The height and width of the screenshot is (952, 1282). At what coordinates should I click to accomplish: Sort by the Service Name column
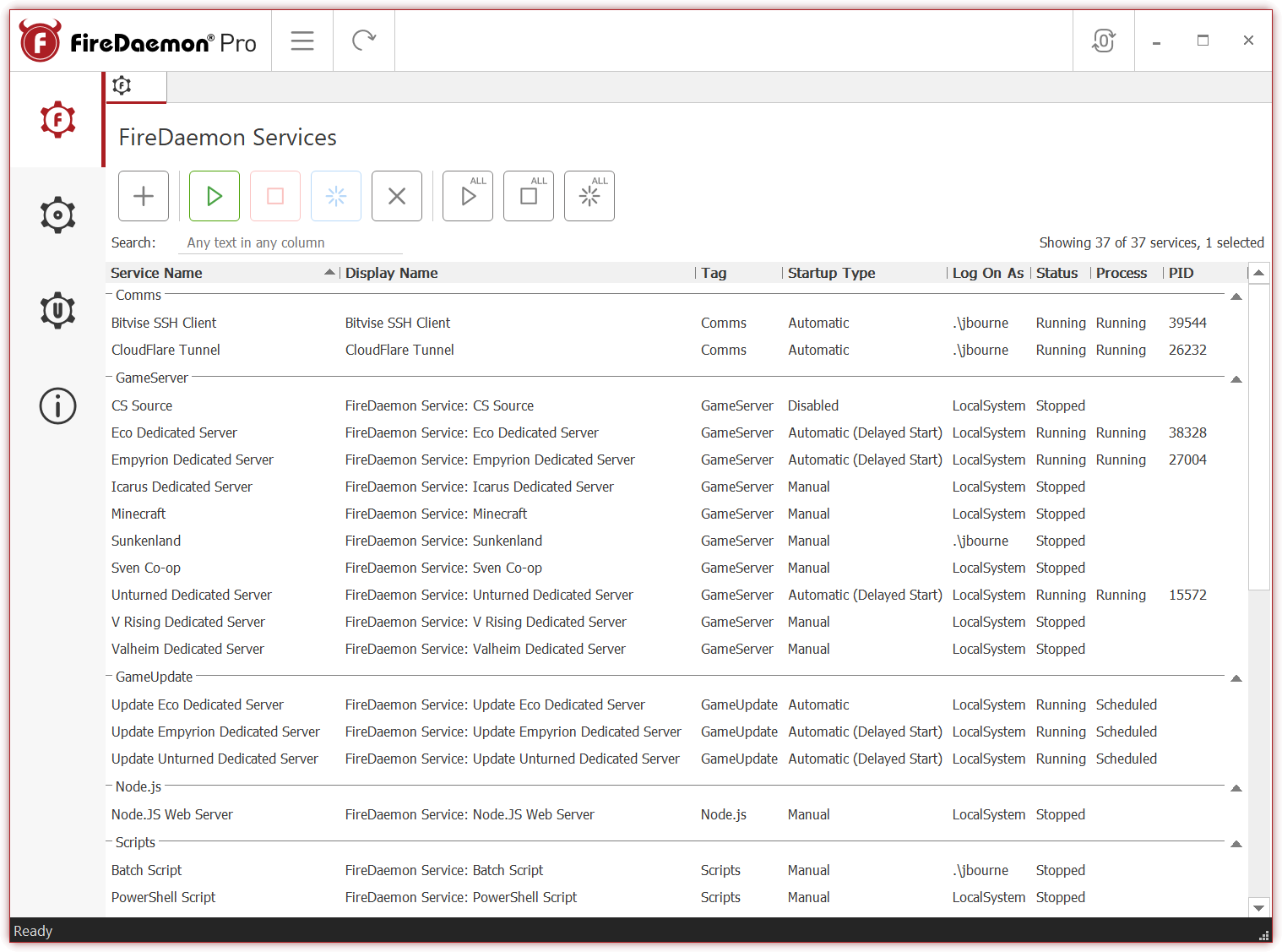click(223, 273)
